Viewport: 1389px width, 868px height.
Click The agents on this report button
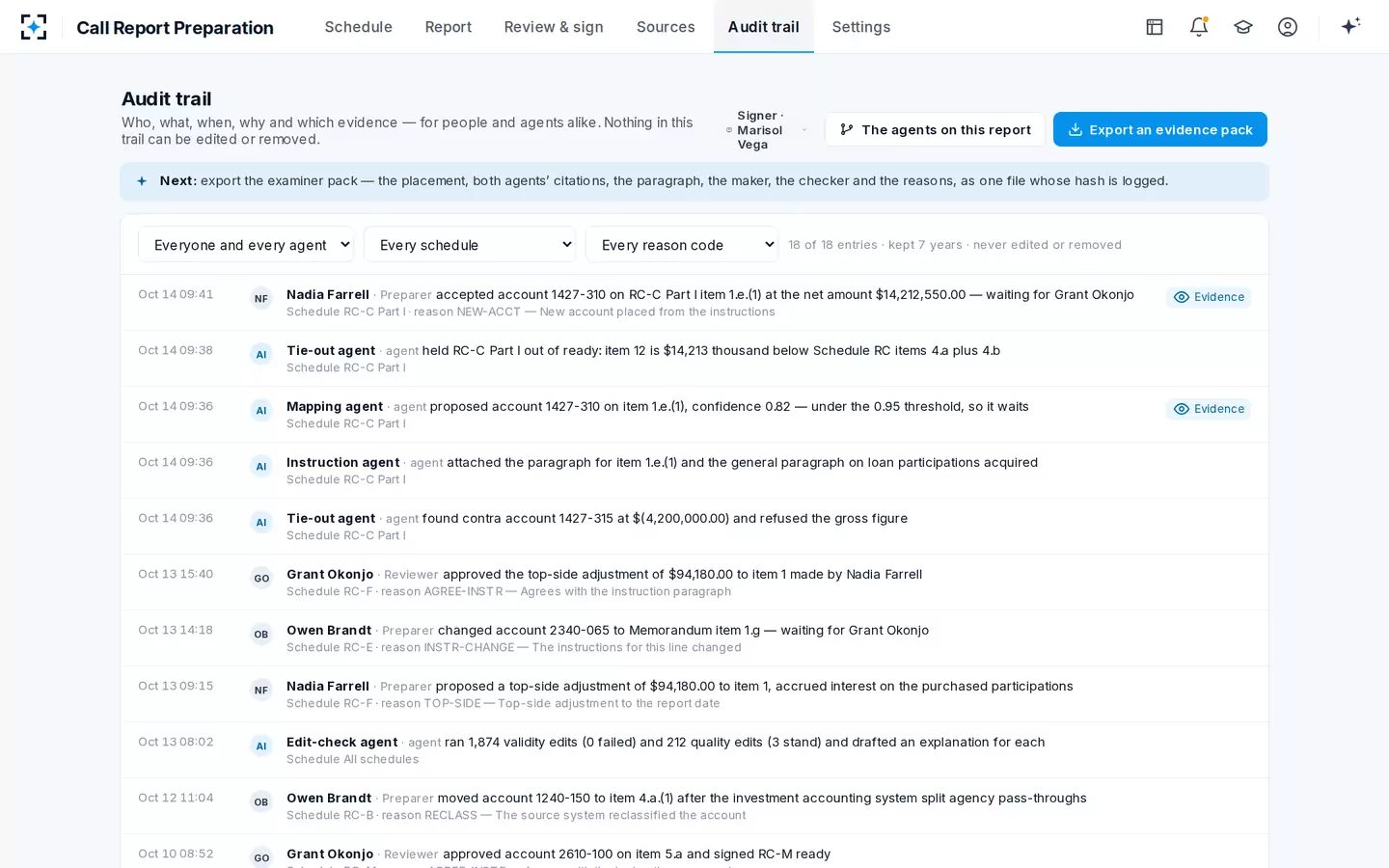click(935, 129)
